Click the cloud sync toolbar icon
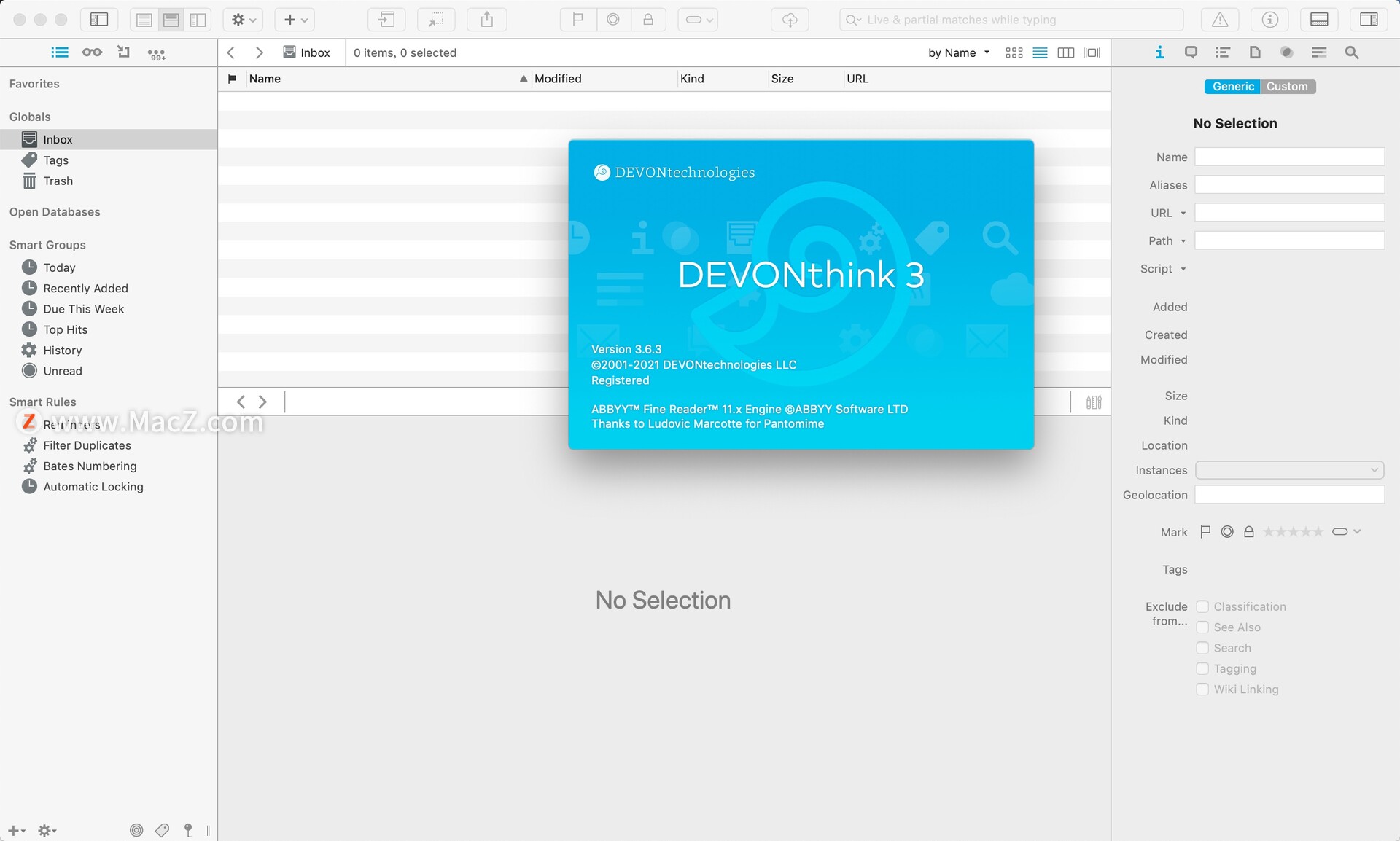The width and height of the screenshot is (1400, 841). click(790, 20)
